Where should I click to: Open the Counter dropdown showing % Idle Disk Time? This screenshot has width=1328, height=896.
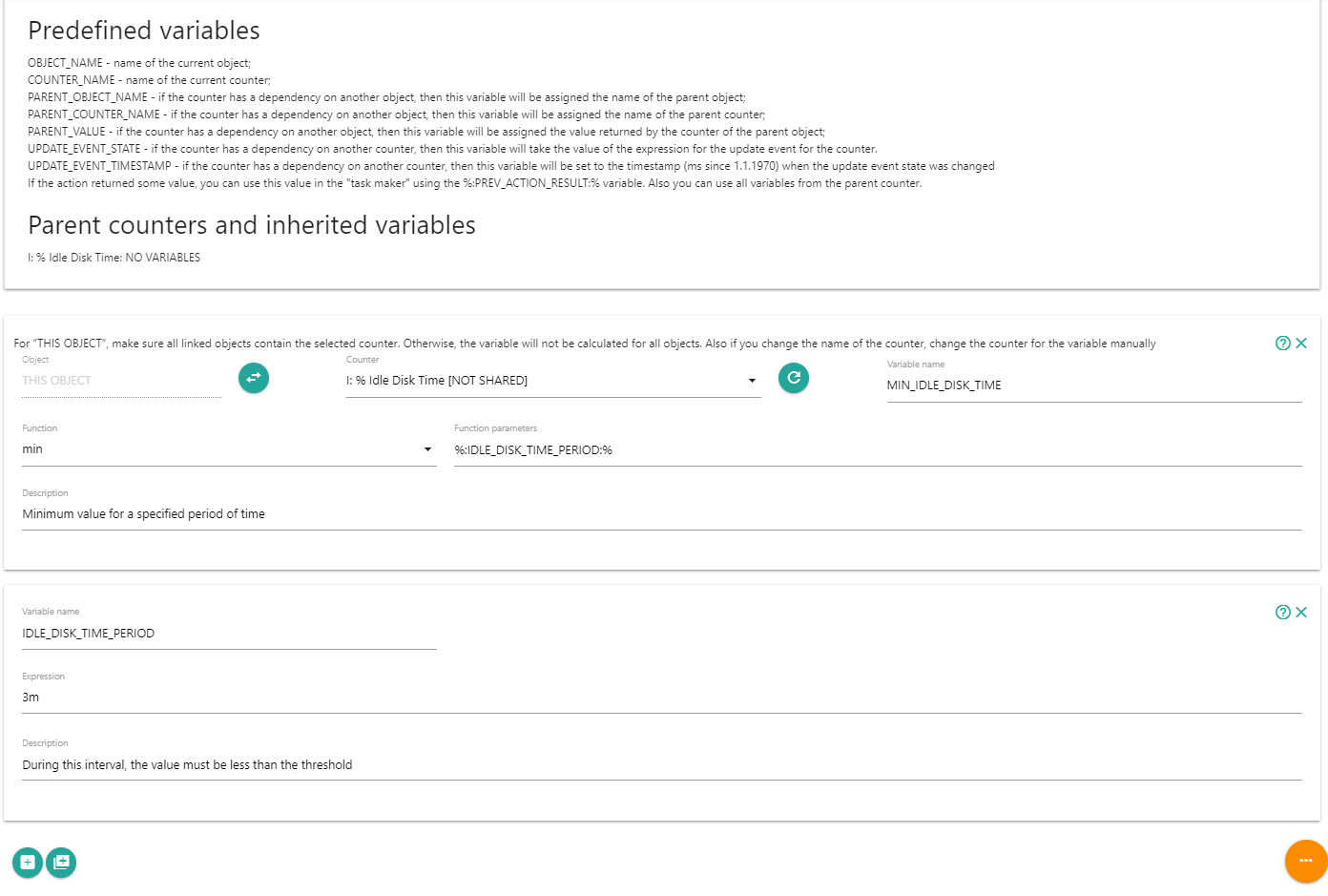click(x=544, y=381)
